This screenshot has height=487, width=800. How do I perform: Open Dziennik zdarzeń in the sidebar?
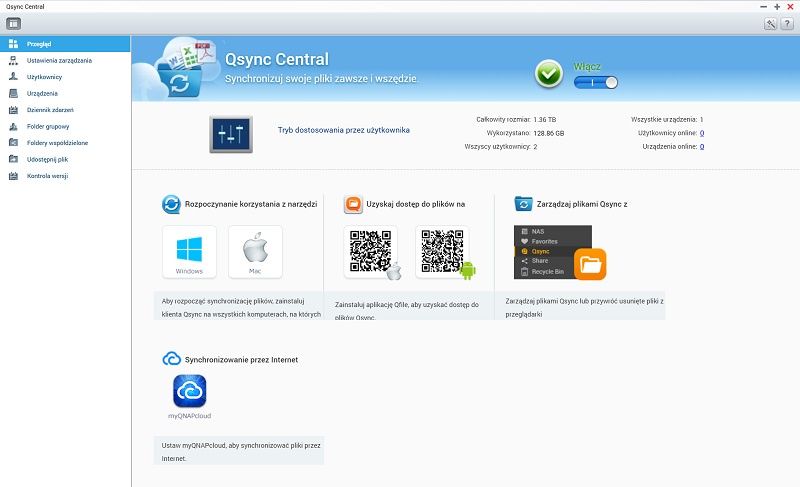click(65, 110)
